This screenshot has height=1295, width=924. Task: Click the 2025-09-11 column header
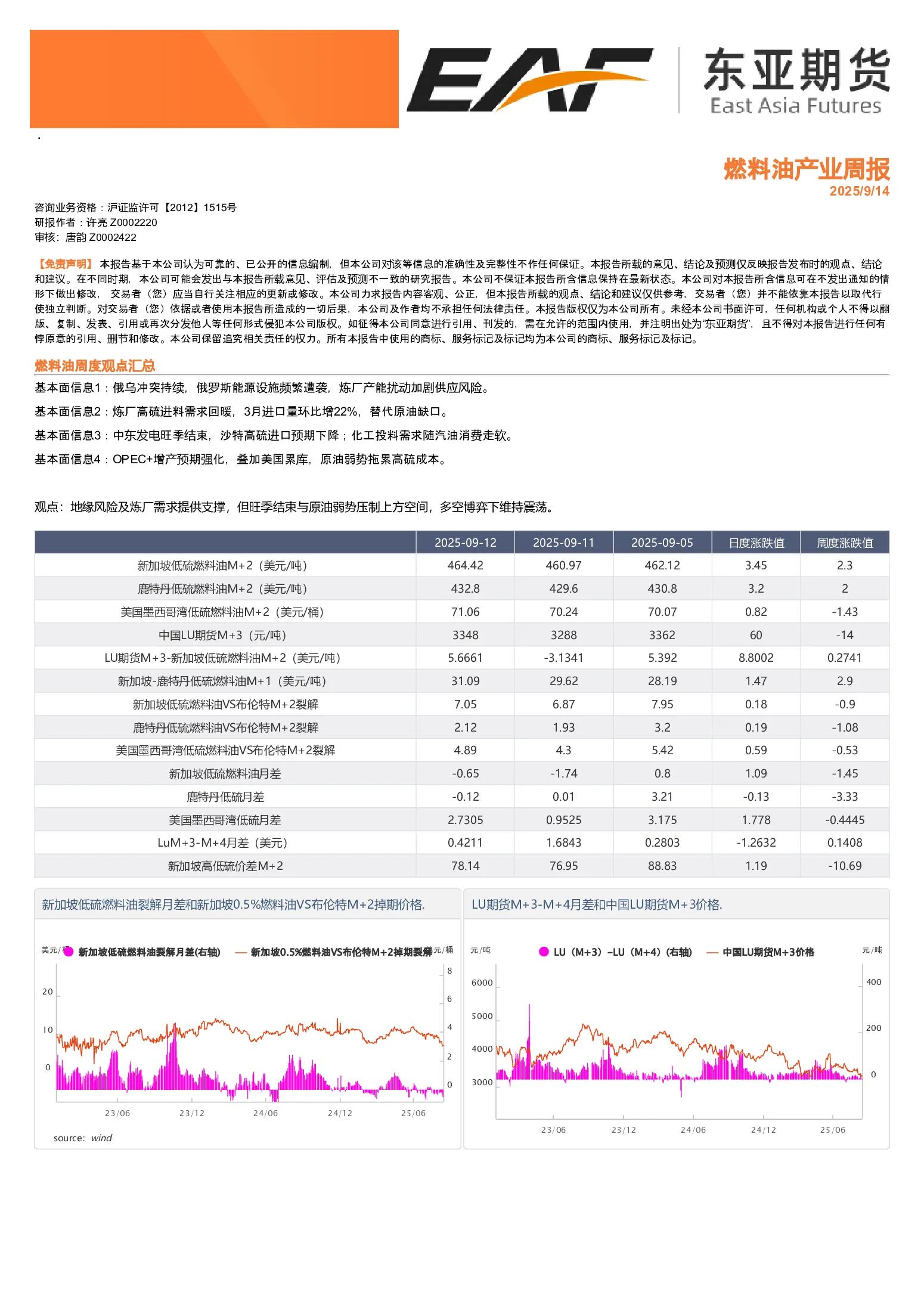tap(563, 543)
